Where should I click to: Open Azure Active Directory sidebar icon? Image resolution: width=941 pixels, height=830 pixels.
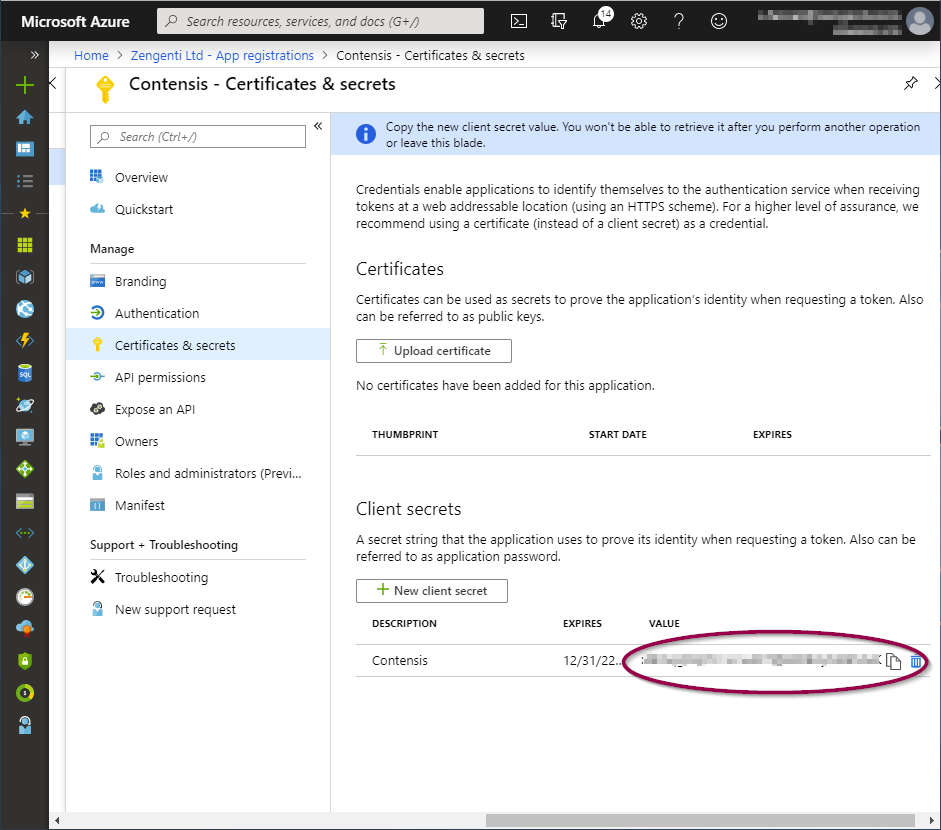click(x=25, y=565)
